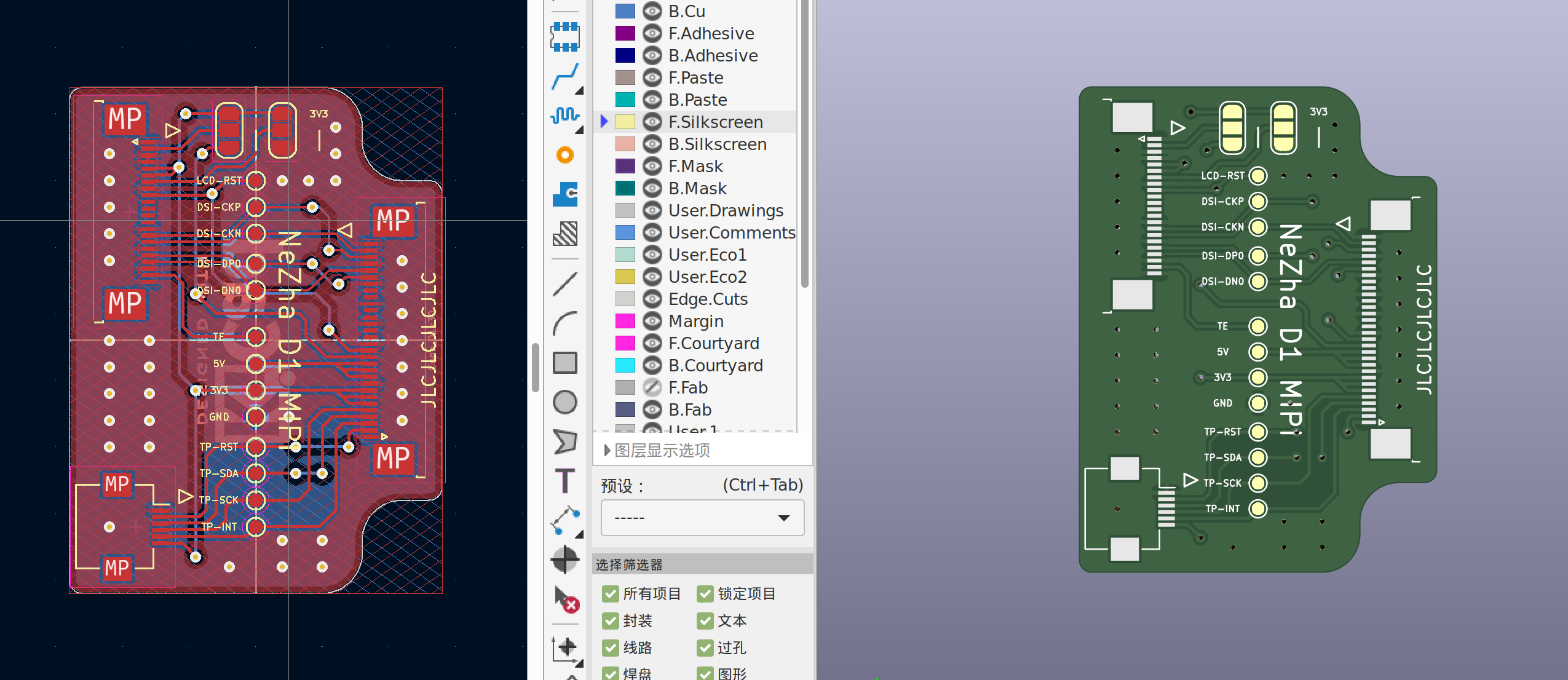
Task: Disable the 线路 selection filter
Action: point(611,648)
